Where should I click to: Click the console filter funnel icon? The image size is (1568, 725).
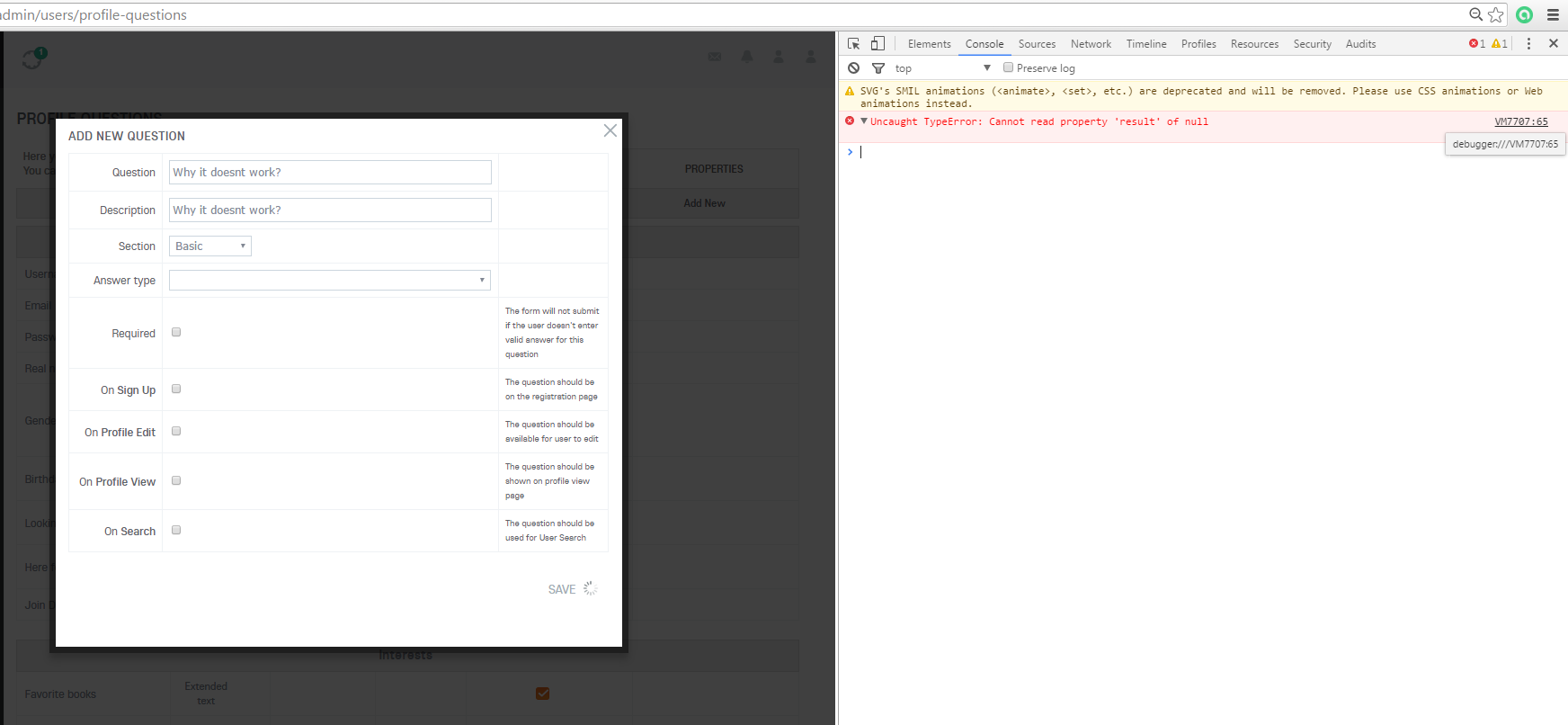878,68
